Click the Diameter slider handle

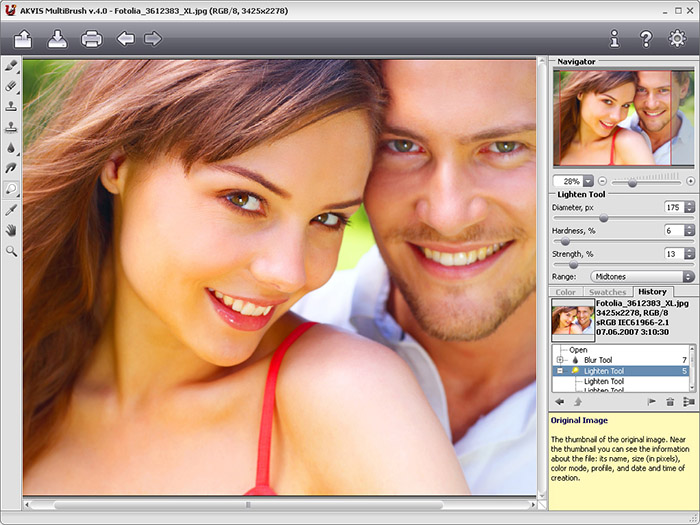point(603,218)
